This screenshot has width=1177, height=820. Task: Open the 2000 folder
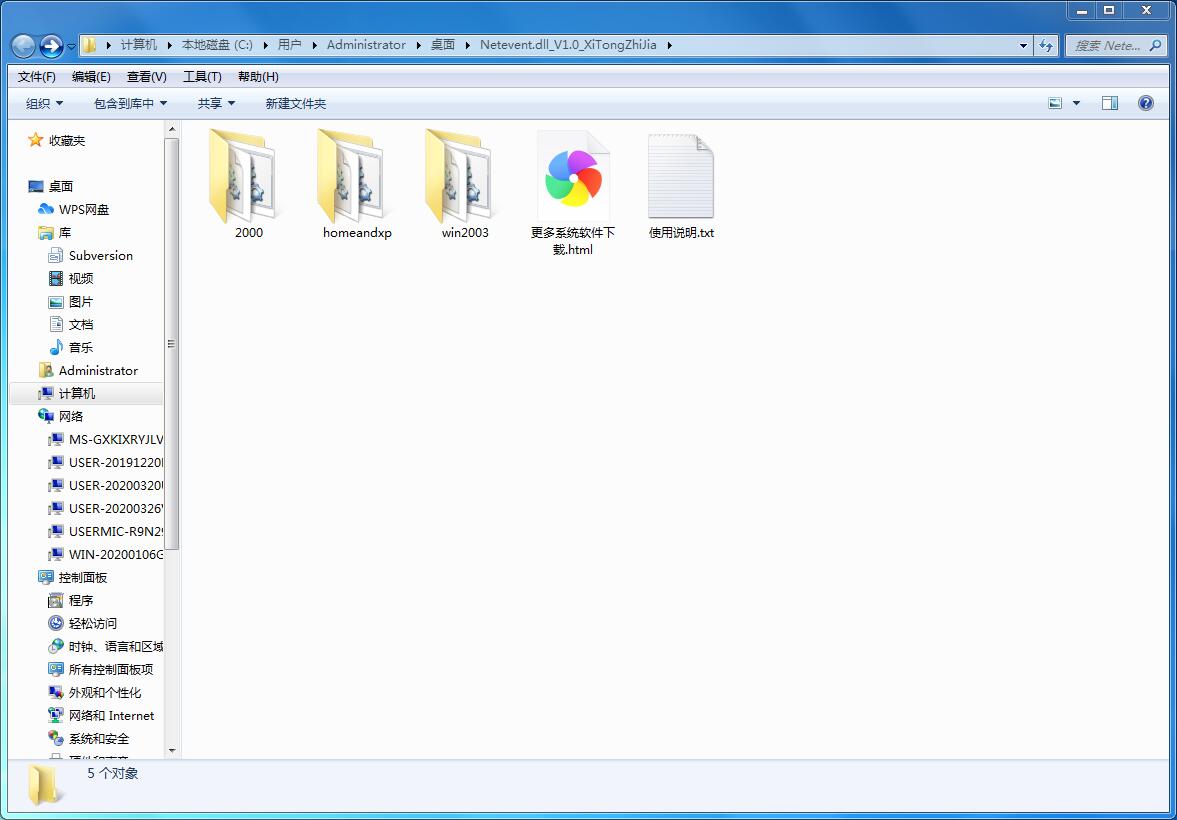click(242, 176)
